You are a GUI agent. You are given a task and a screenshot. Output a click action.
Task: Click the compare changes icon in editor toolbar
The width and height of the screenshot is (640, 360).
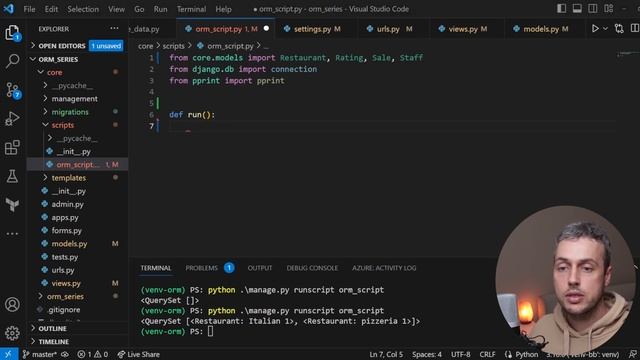point(619,29)
